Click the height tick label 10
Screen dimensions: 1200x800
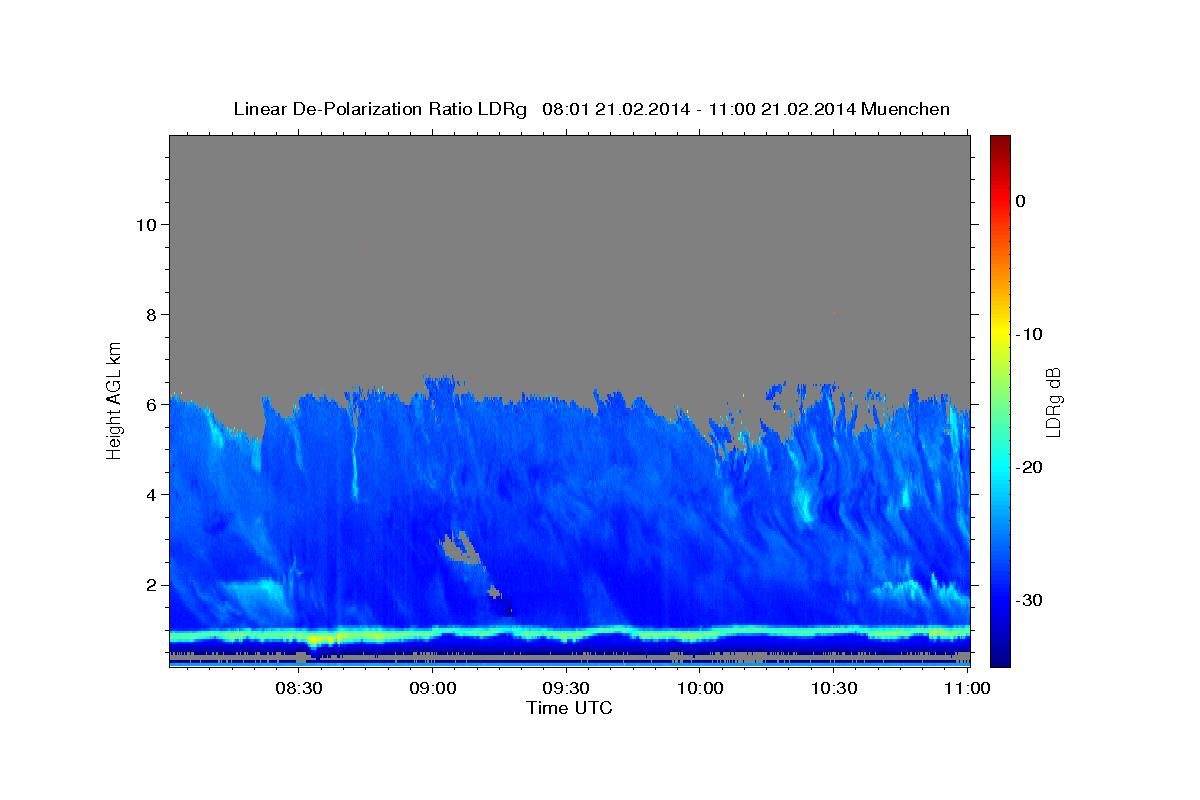[145, 224]
